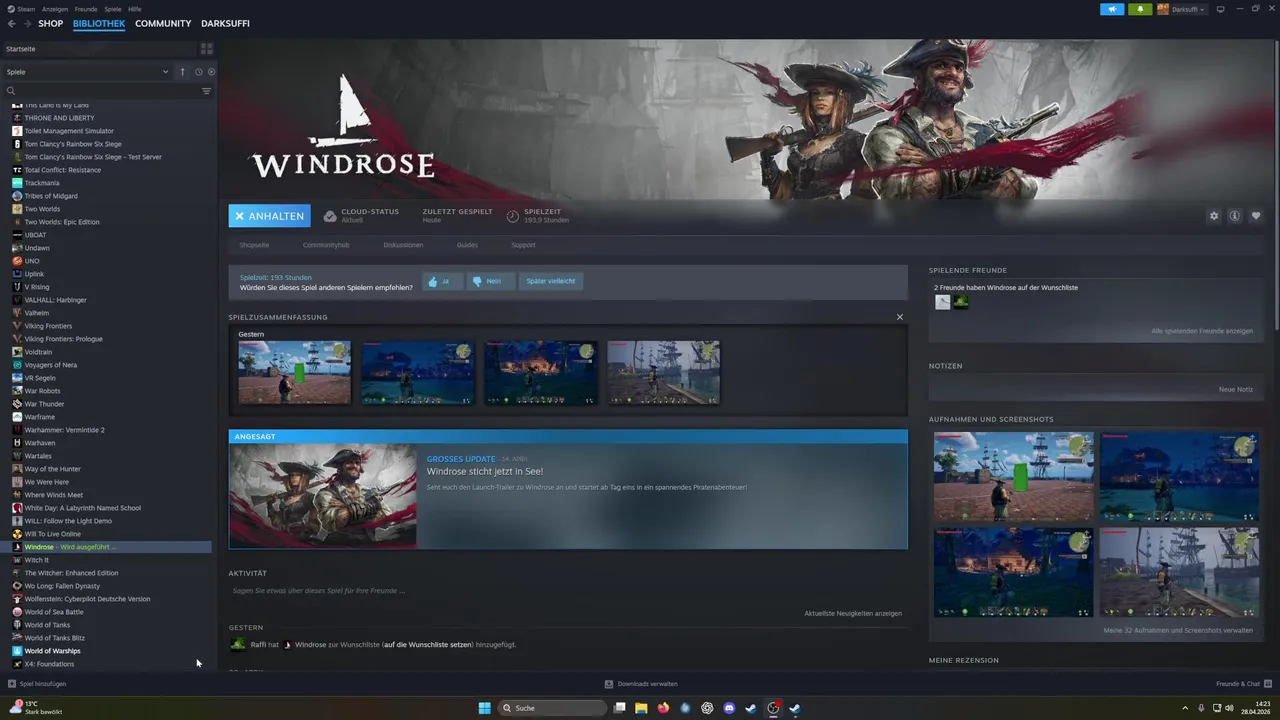Click the first friend avatar on wishlist
Screen dimensions: 1280x720
(x=942, y=302)
